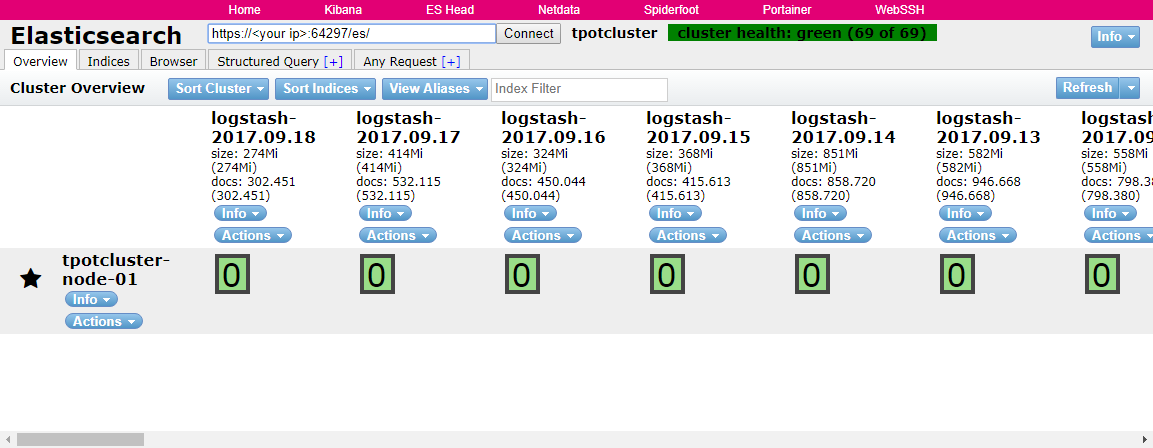Click shard 0 of logstash-2017.09.16

click(x=521, y=274)
